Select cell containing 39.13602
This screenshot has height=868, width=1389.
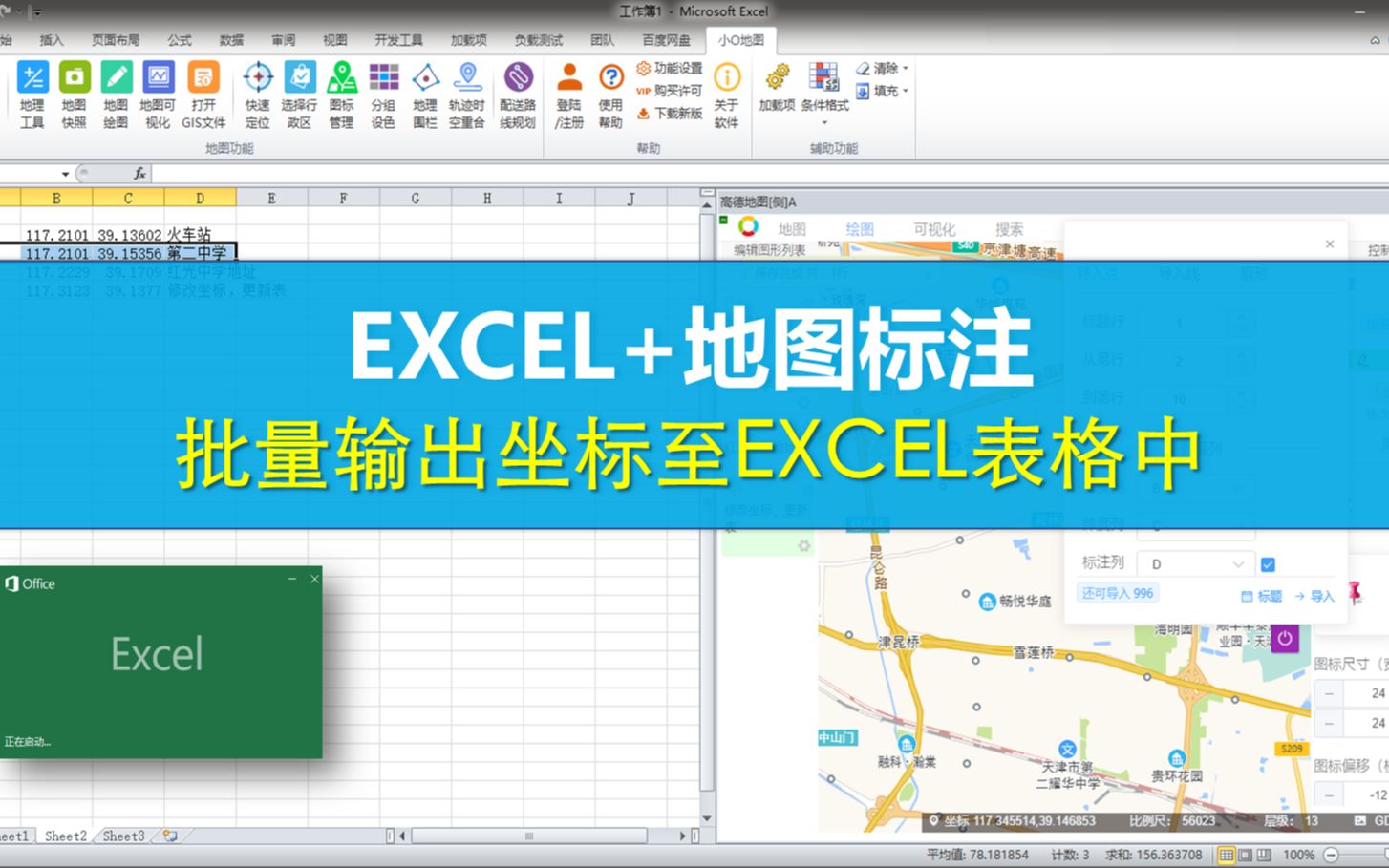[128, 235]
